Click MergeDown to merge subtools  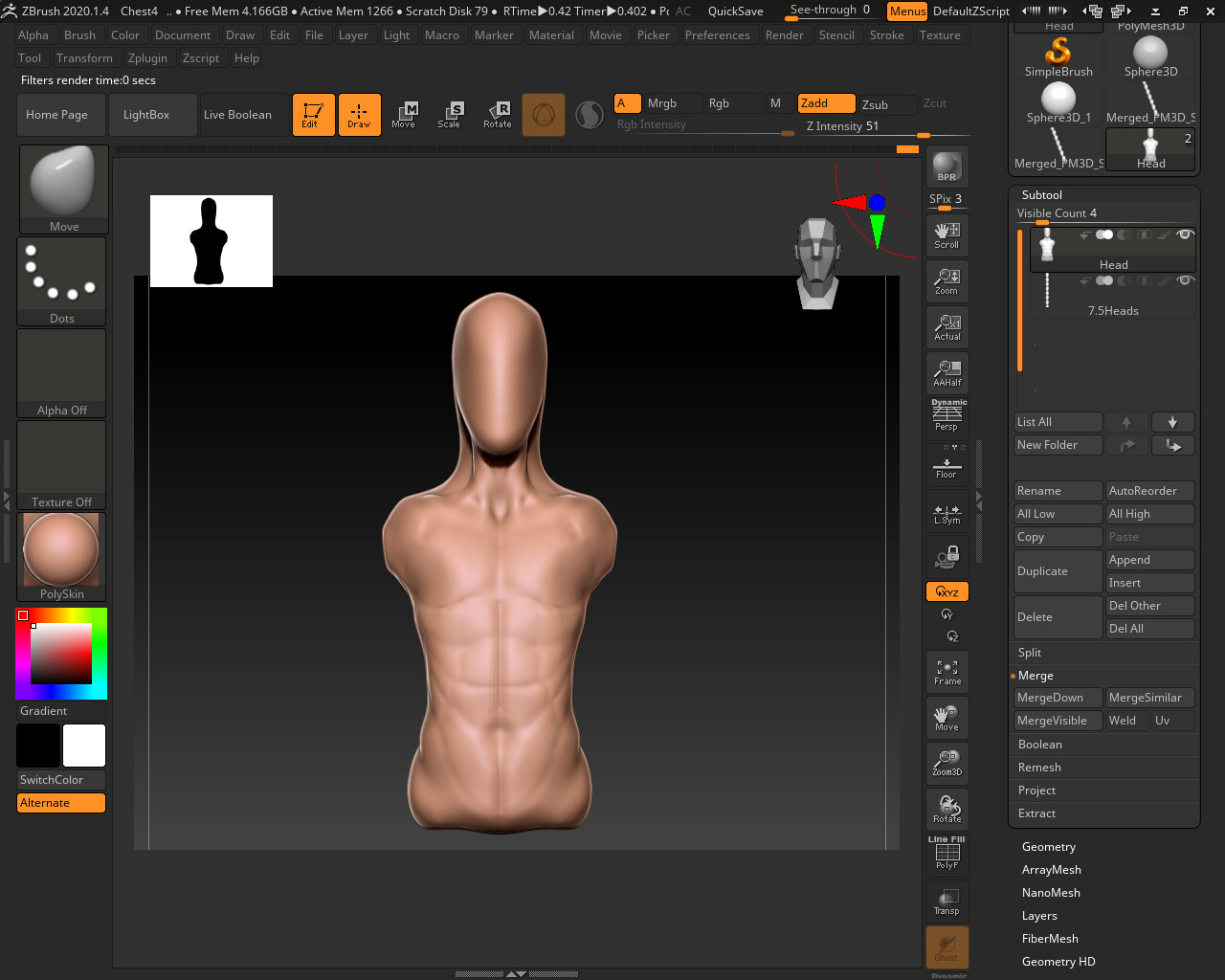click(x=1057, y=697)
